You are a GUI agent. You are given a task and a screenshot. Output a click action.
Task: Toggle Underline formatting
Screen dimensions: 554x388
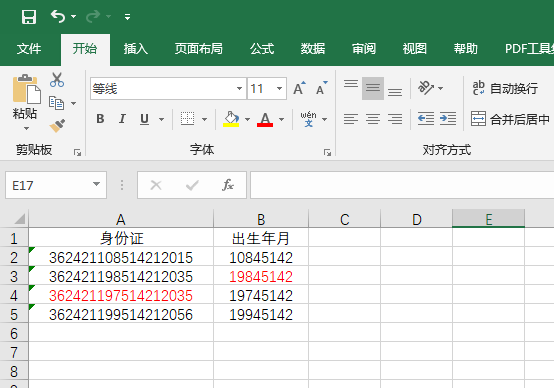click(144, 119)
